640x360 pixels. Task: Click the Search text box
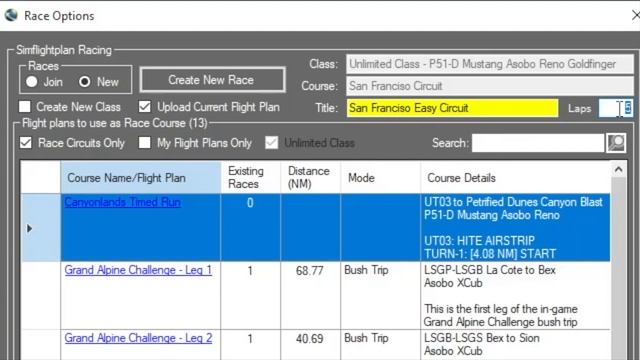pyautogui.click(x=538, y=143)
